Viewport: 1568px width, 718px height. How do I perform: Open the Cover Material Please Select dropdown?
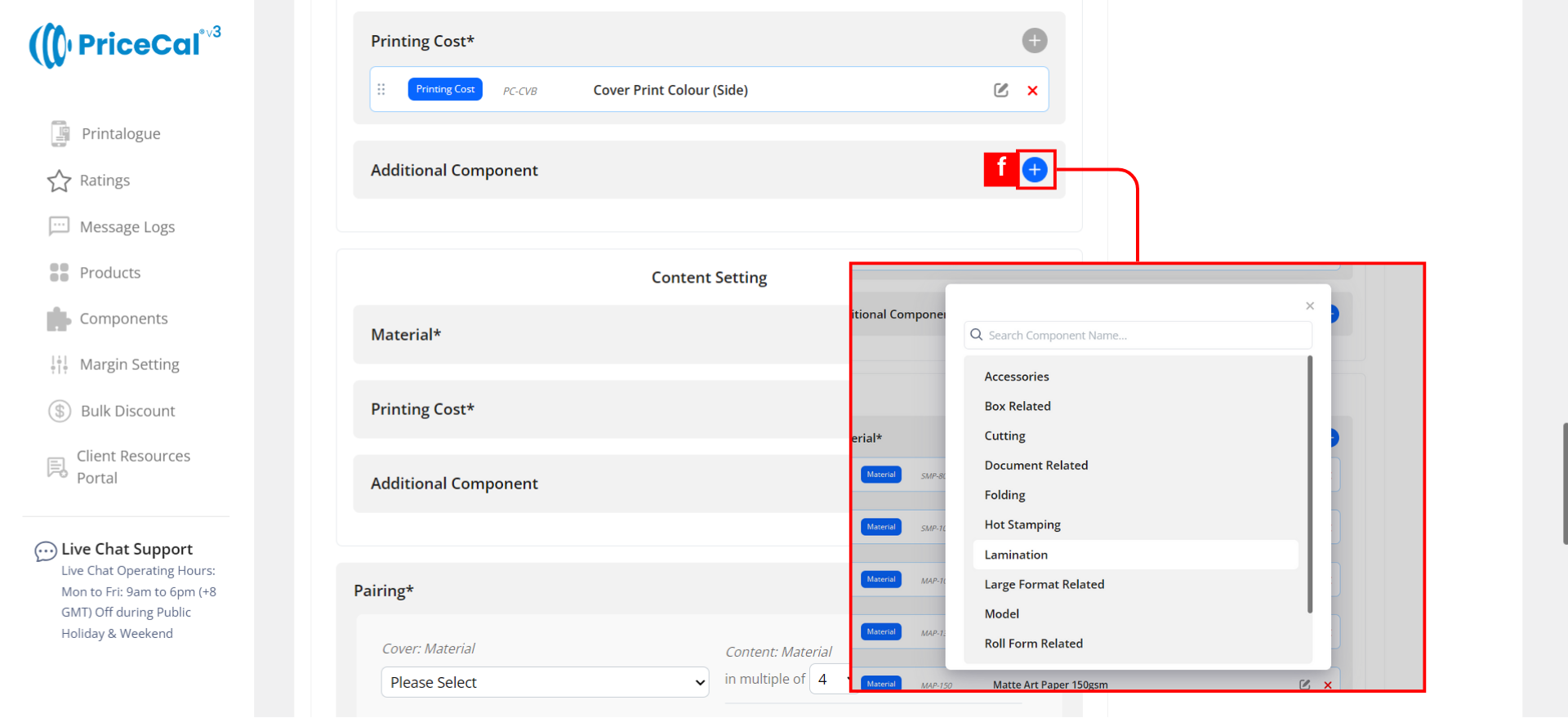click(x=545, y=682)
